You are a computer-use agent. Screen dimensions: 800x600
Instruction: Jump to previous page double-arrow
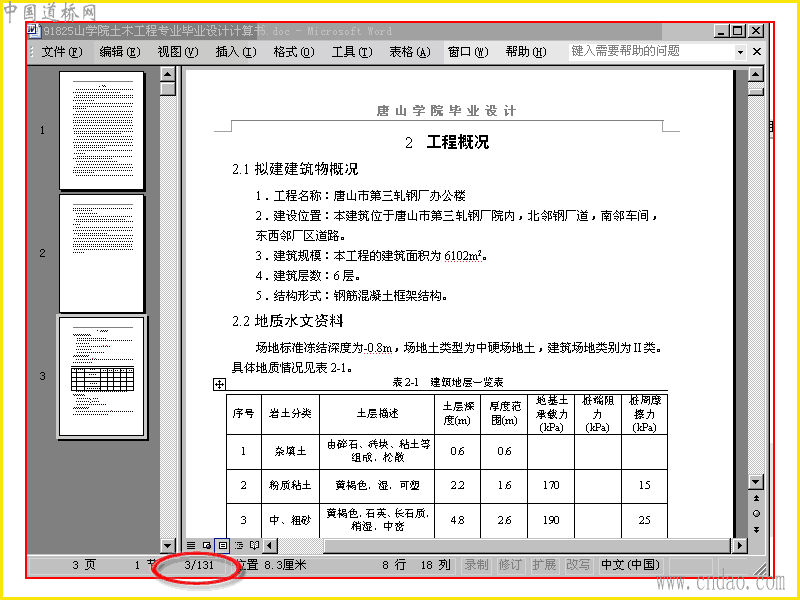[x=756, y=498]
